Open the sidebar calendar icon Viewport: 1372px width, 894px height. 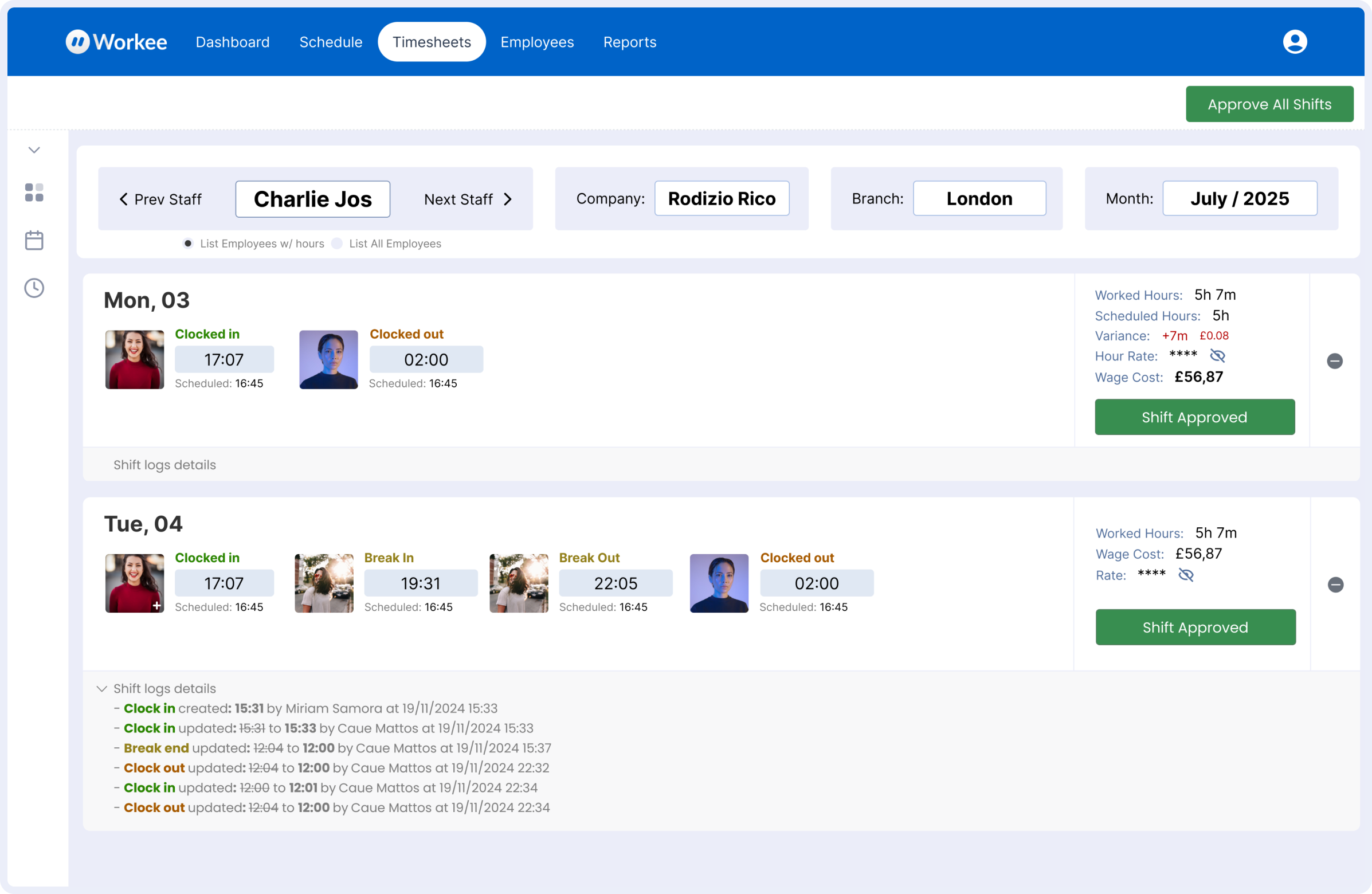pos(34,240)
